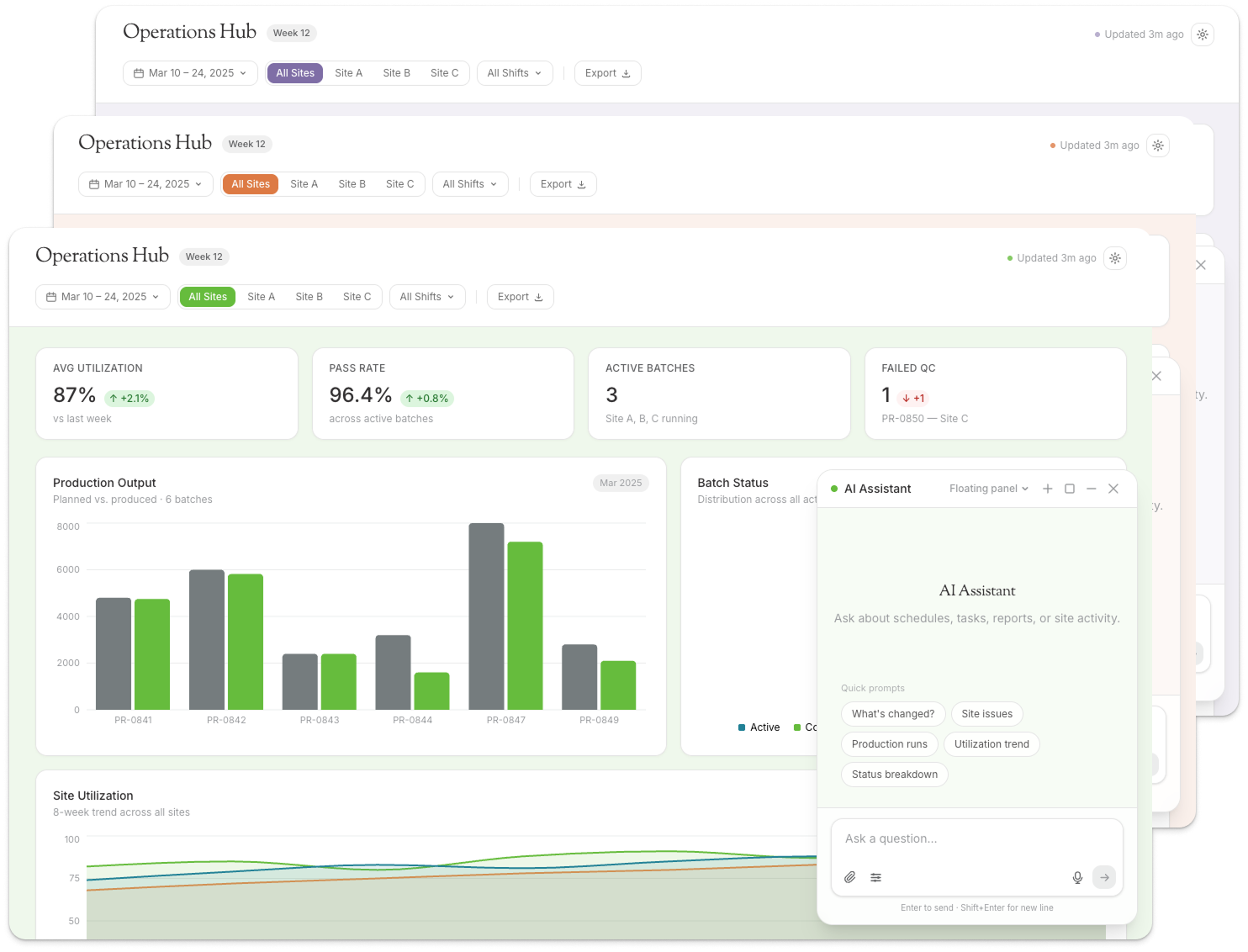Select purple All Sites tab in back window
This screenshot has width=1248, height=952.
pos(295,73)
